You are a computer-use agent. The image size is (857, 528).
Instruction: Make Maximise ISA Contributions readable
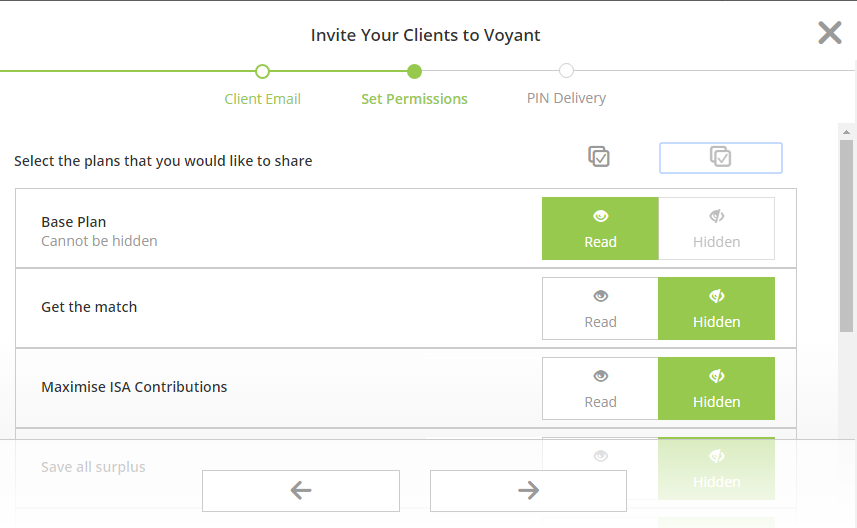pyautogui.click(x=600, y=389)
